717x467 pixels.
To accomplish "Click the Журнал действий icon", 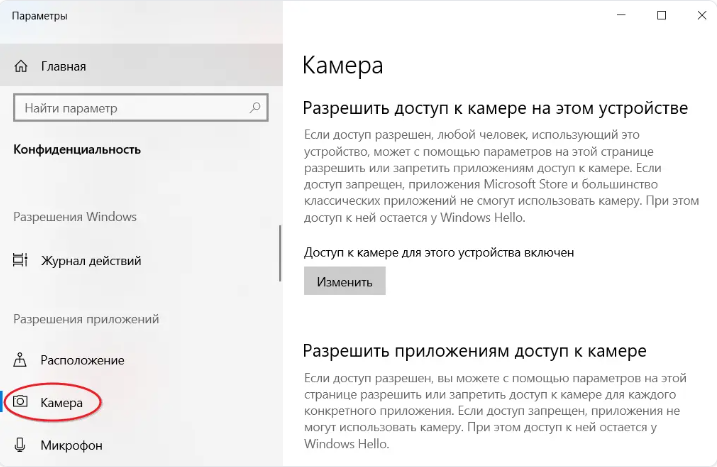I will click(20, 261).
